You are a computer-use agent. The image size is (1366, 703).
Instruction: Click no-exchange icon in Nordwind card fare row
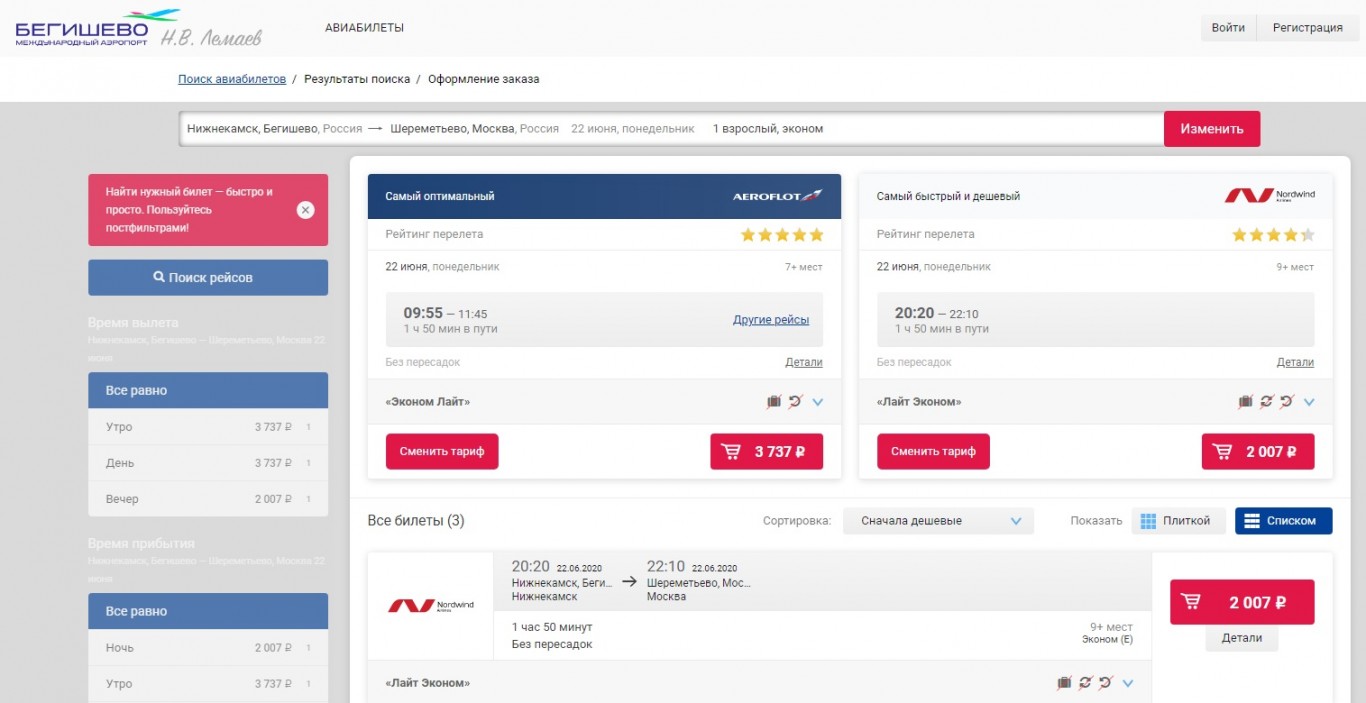click(x=1266, y=402)
